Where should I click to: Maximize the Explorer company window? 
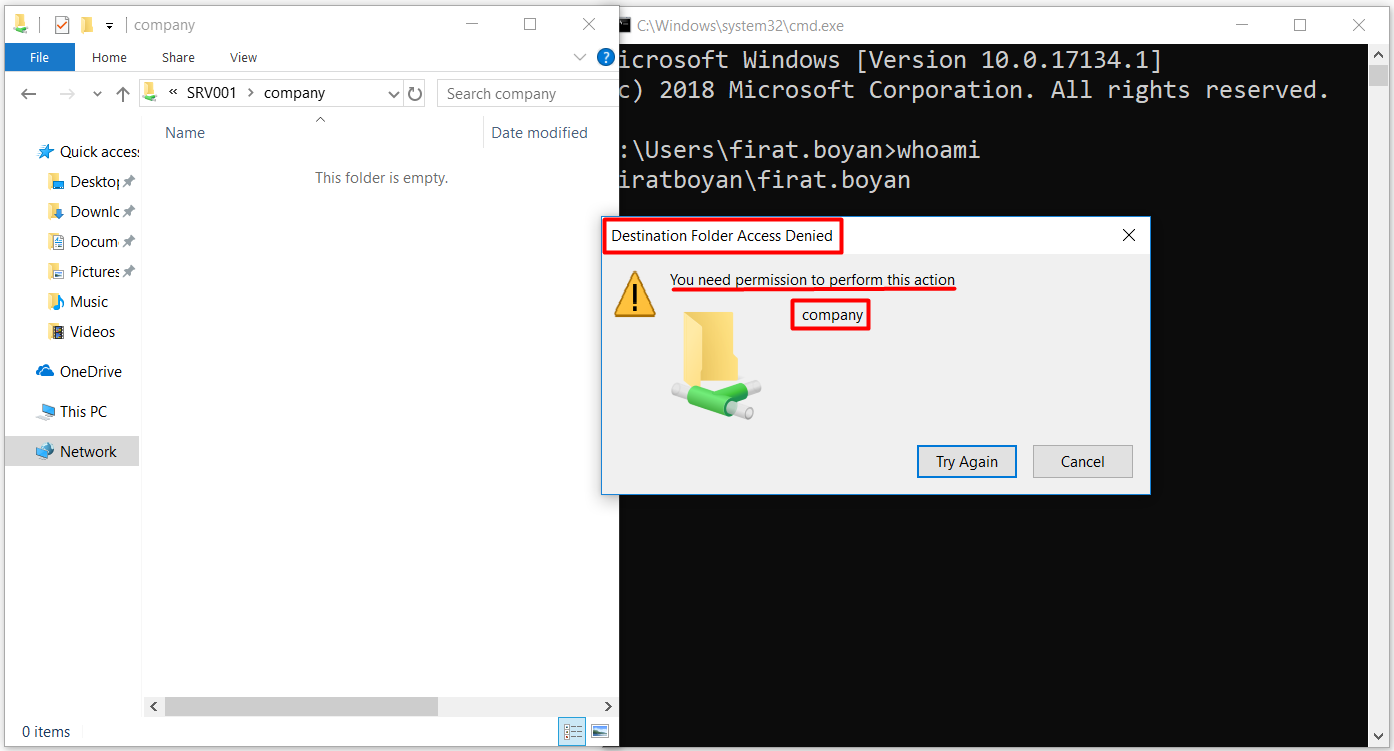coord(530,25)
